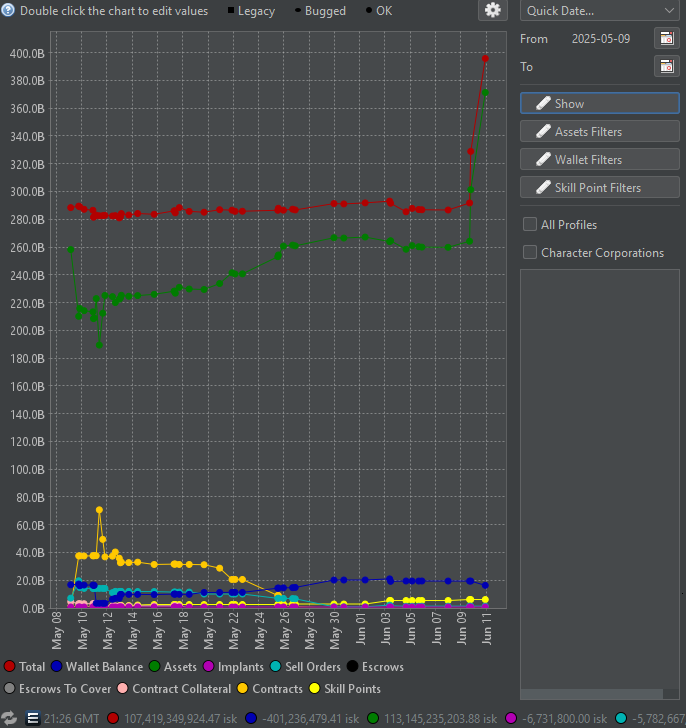
Task: Click the status bar total value 107,419,349,924.47 isk
Action: [x=181, y=719]
